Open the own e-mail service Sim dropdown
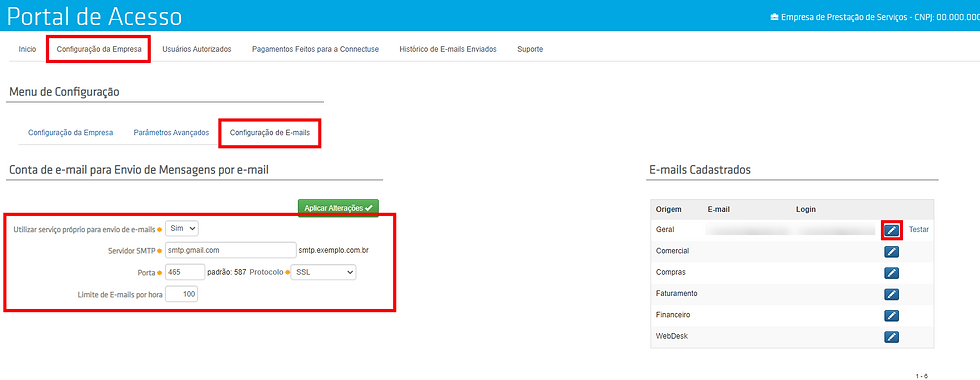 coord(182,229)
